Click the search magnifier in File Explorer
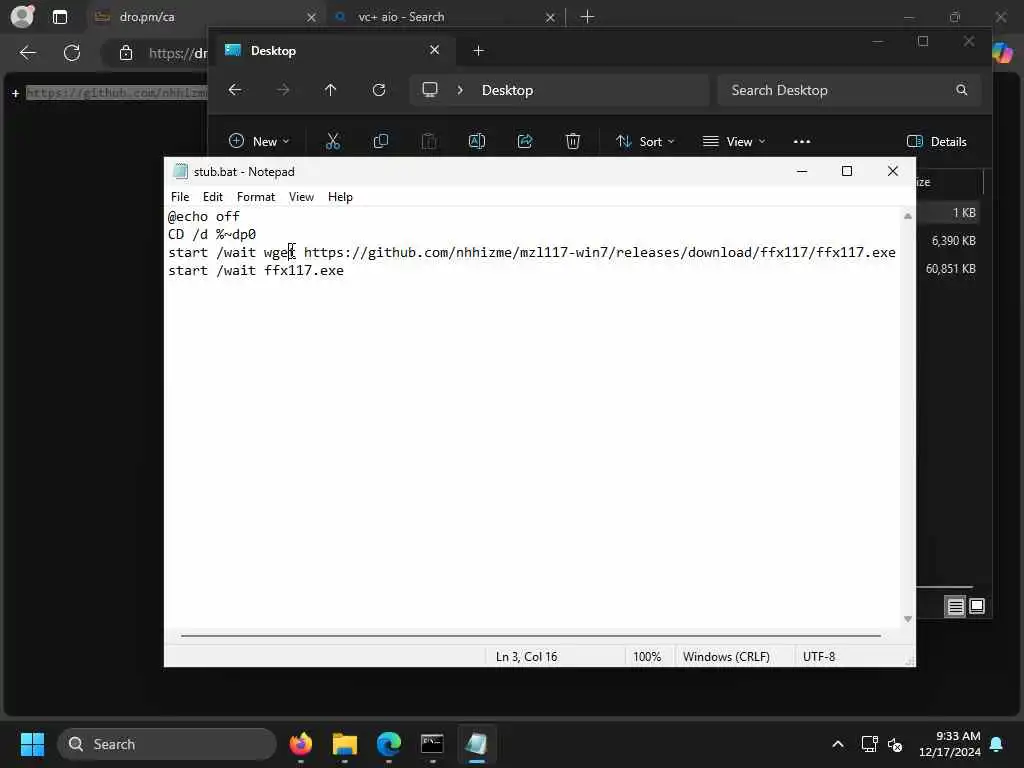The image size is (1024, 768). pos(961,90)
